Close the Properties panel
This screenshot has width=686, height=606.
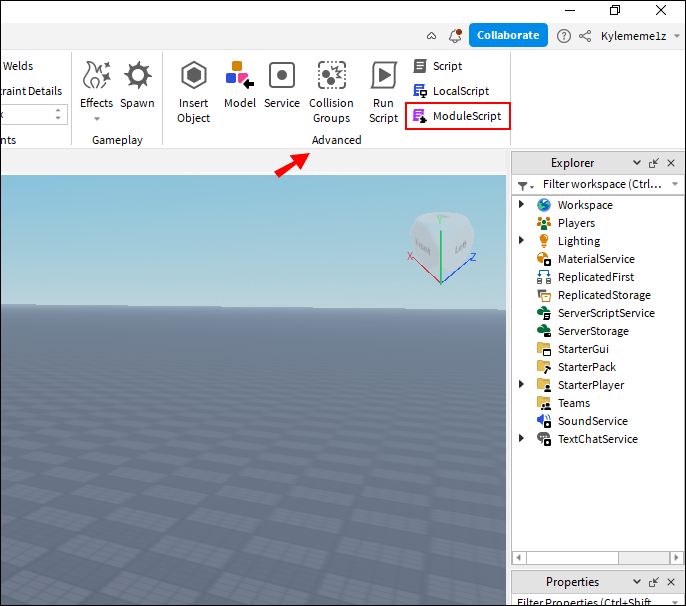671,582
